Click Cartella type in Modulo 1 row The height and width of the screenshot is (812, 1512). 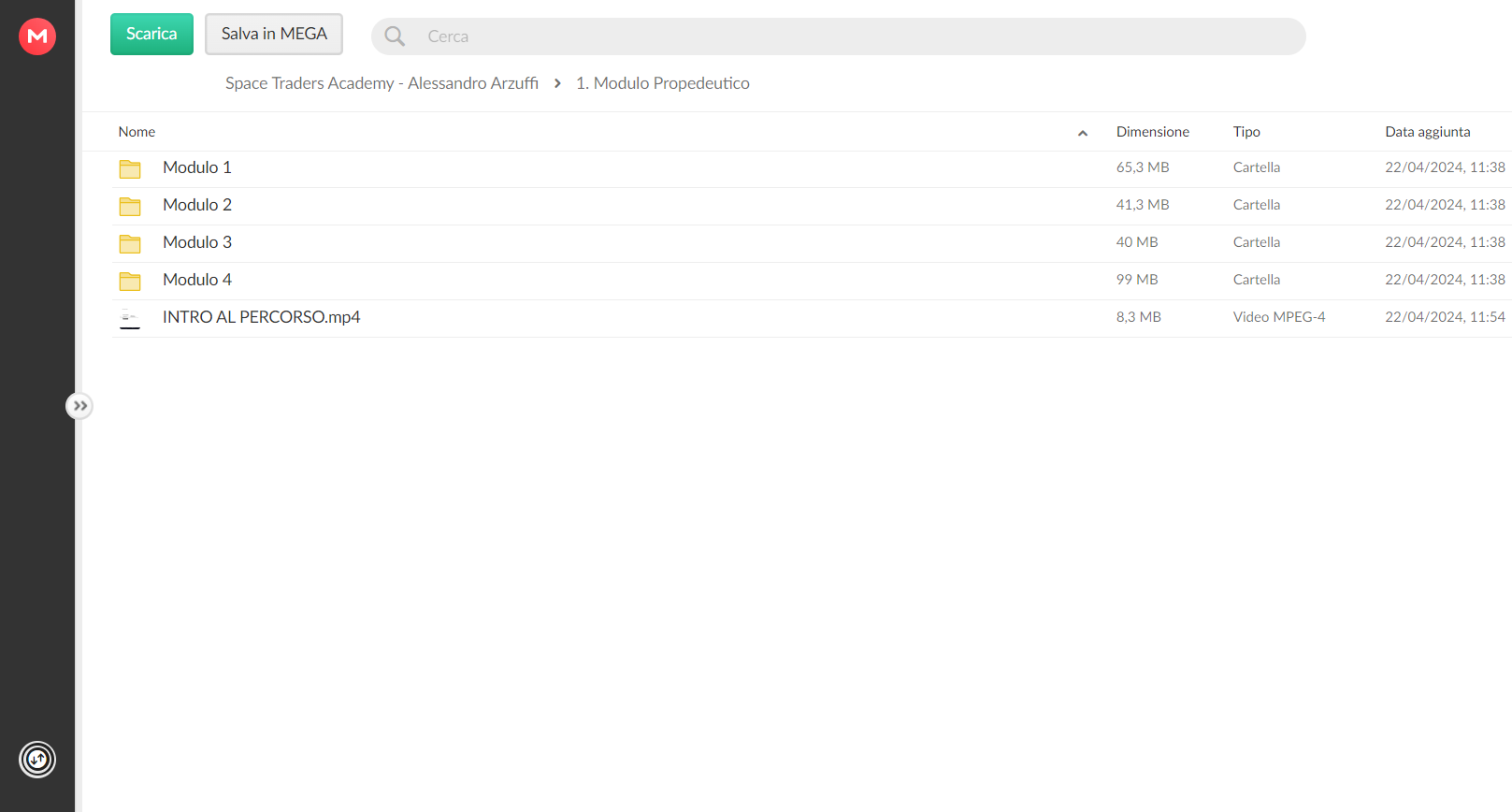1257,167
